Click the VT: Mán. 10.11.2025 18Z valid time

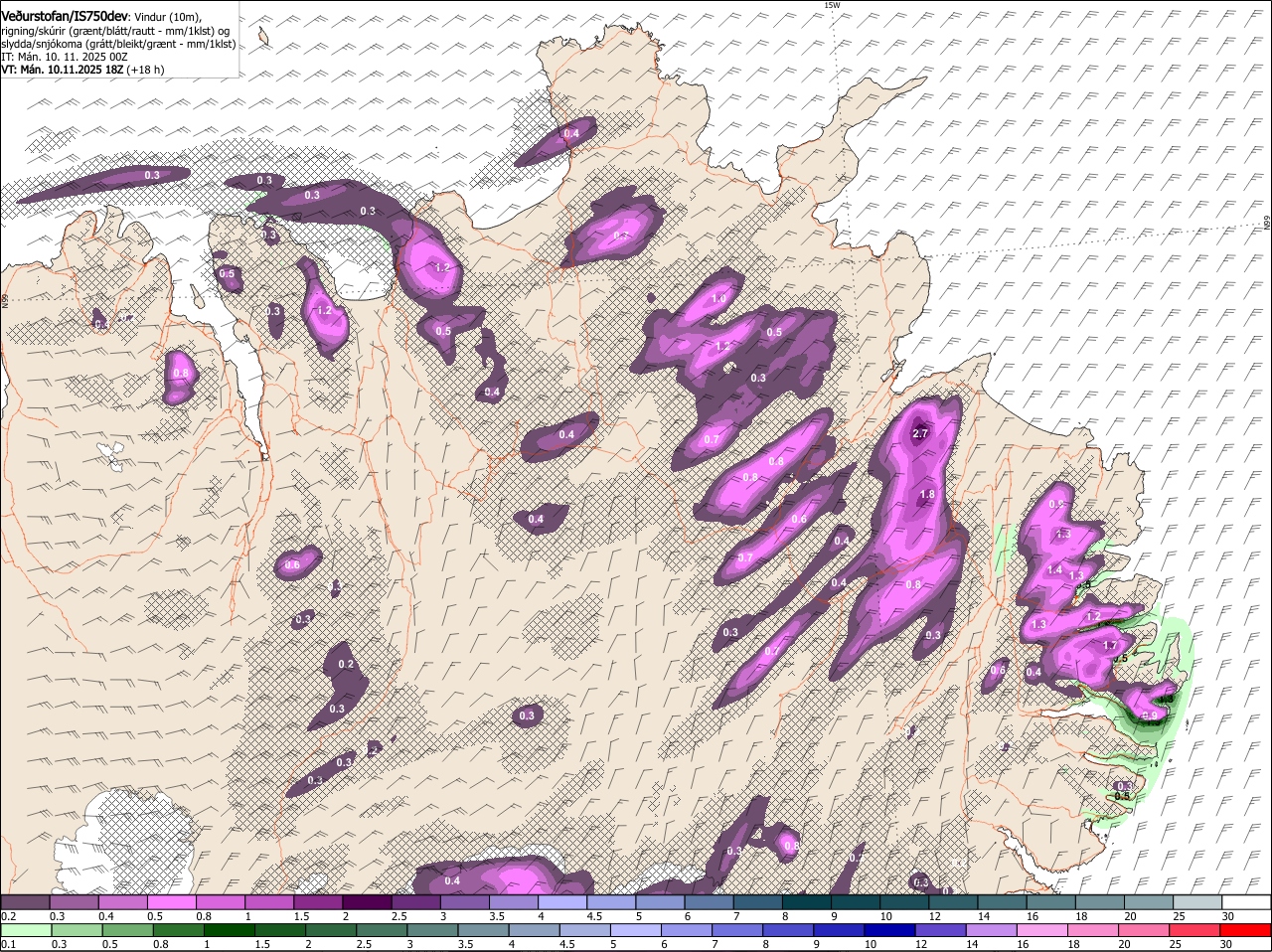(x=62, y=70)
